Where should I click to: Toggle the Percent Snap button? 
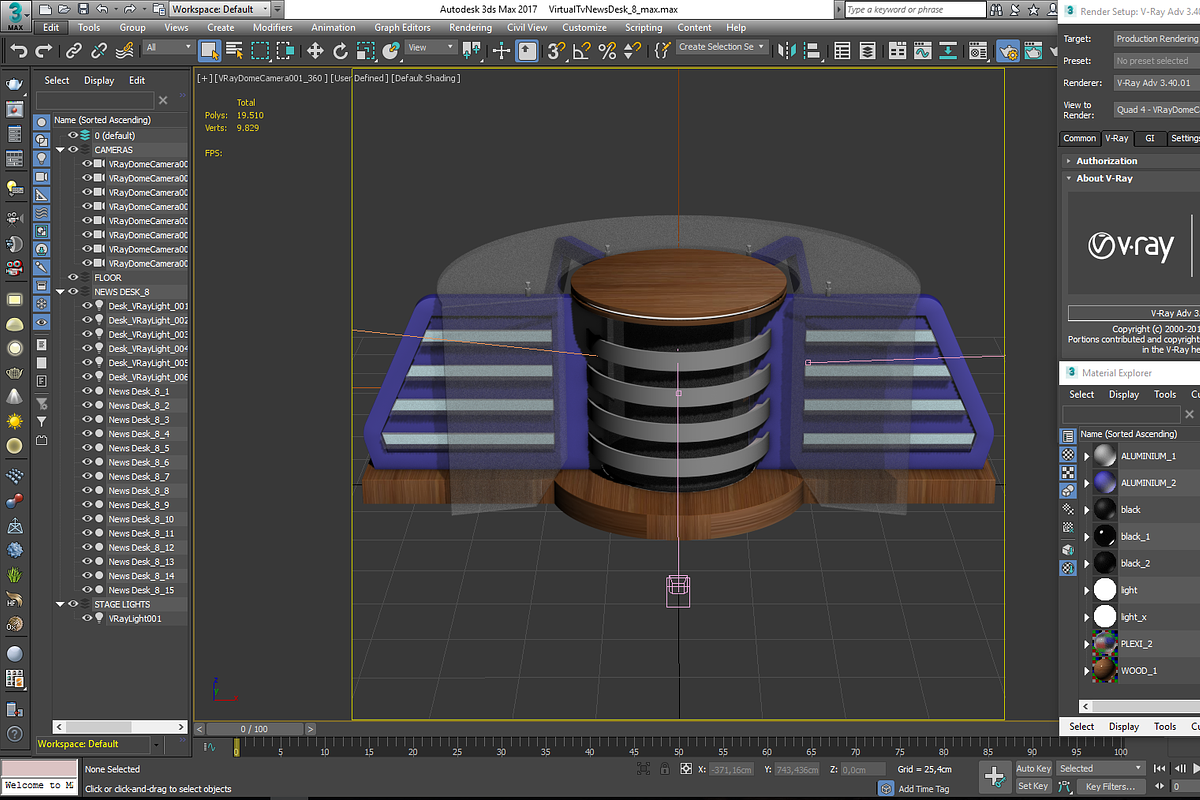tap(607, 50)
